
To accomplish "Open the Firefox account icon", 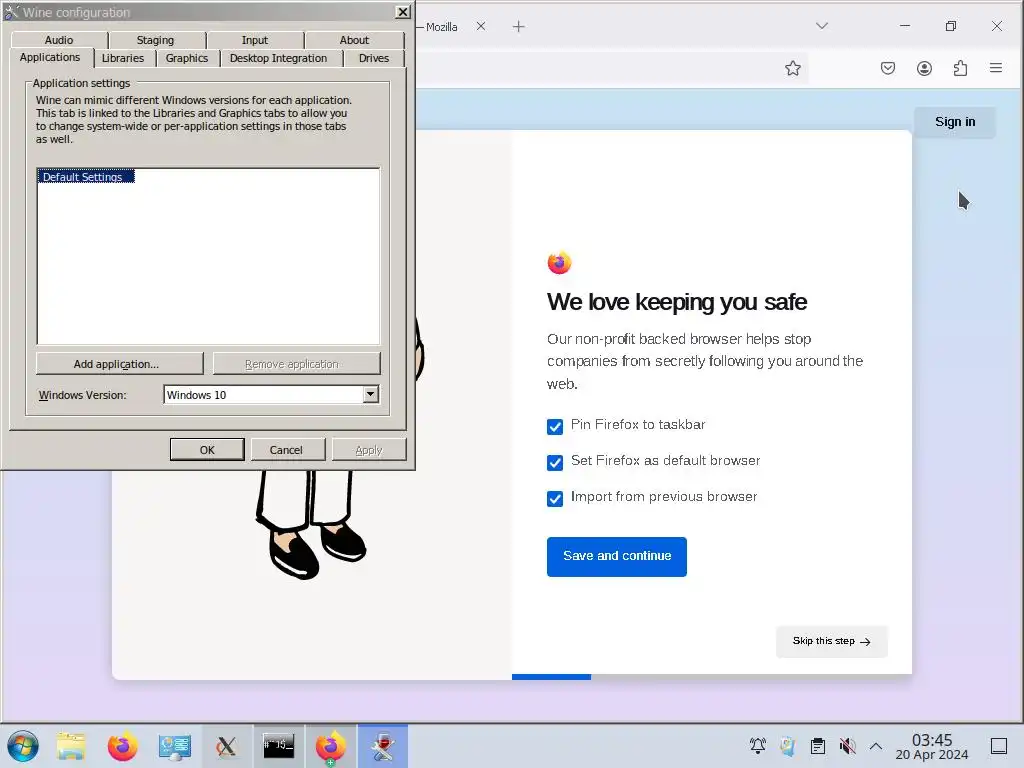I will pos(924,69).
